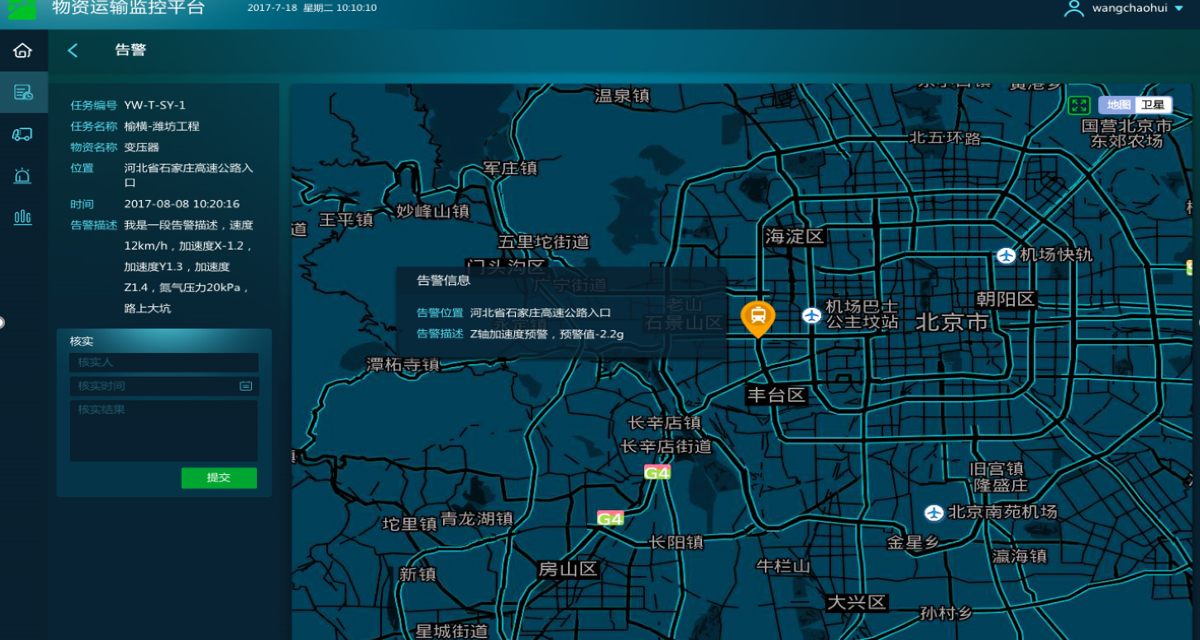Click the calendar icon in 核实时间 field
The width and height of the screenshot is (1200, 640).
246,386
